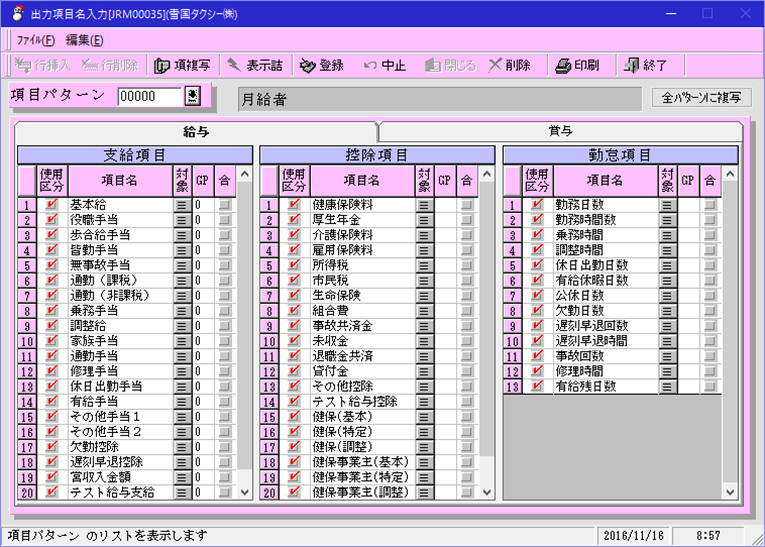The height and width of the screenshot is (547, 765).
Task: Click the 控除項目 section header
Action: coord(377,155)
